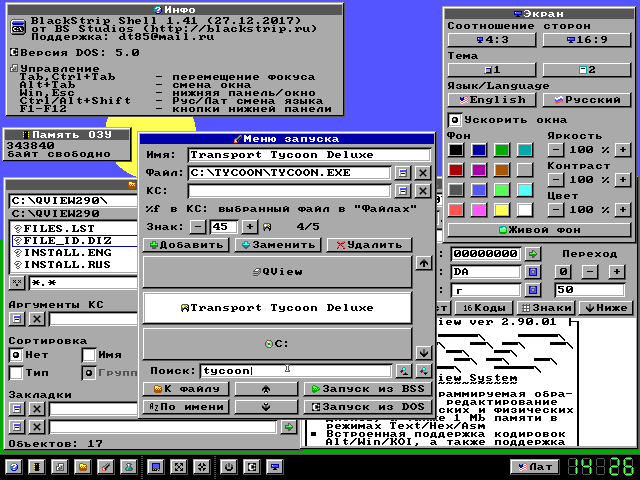Image resolution: width=640 pixels, height=480 pixels.
Task: Click Добавить button
Action: (x=186, y=245)
